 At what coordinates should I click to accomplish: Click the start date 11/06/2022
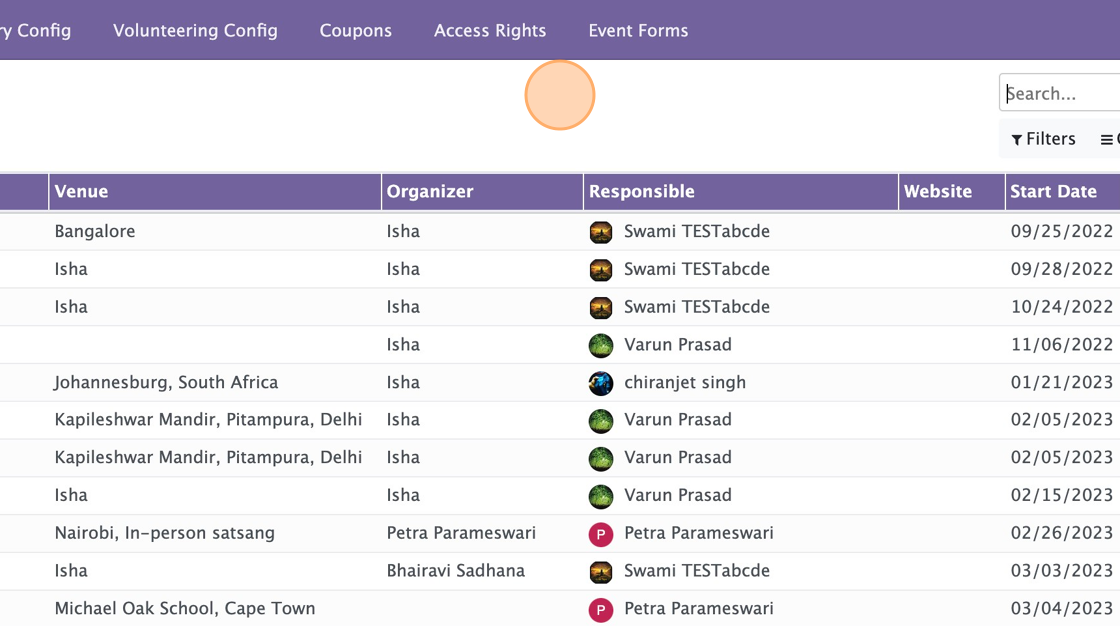[1061, 344]
